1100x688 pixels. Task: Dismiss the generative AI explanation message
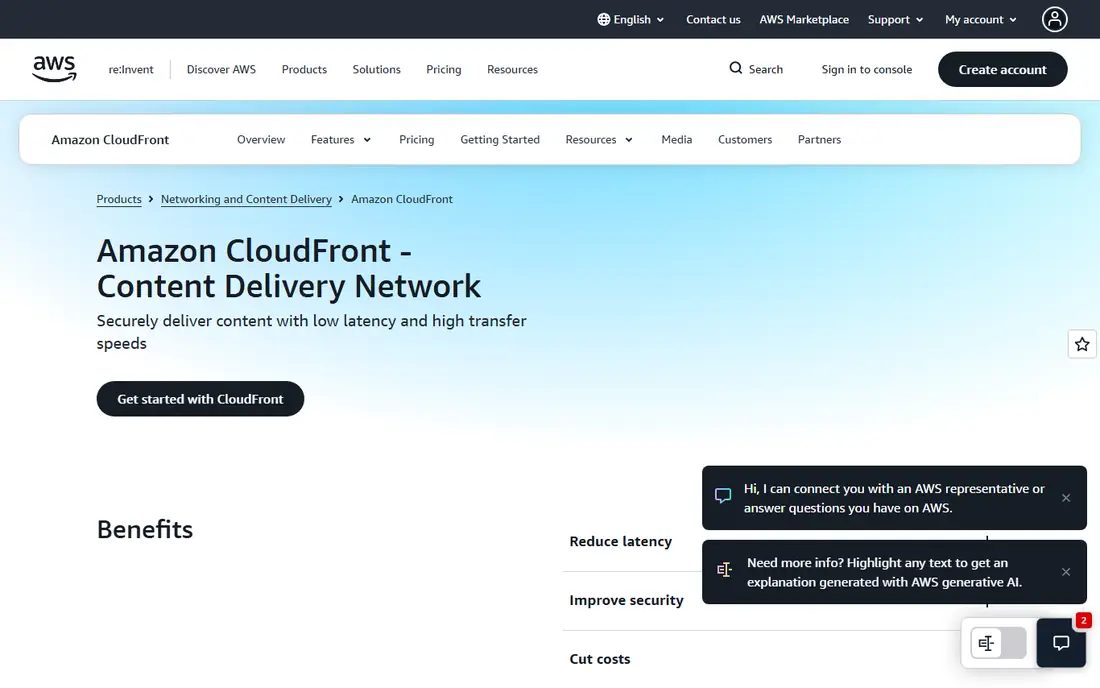tap(1066, 572)
